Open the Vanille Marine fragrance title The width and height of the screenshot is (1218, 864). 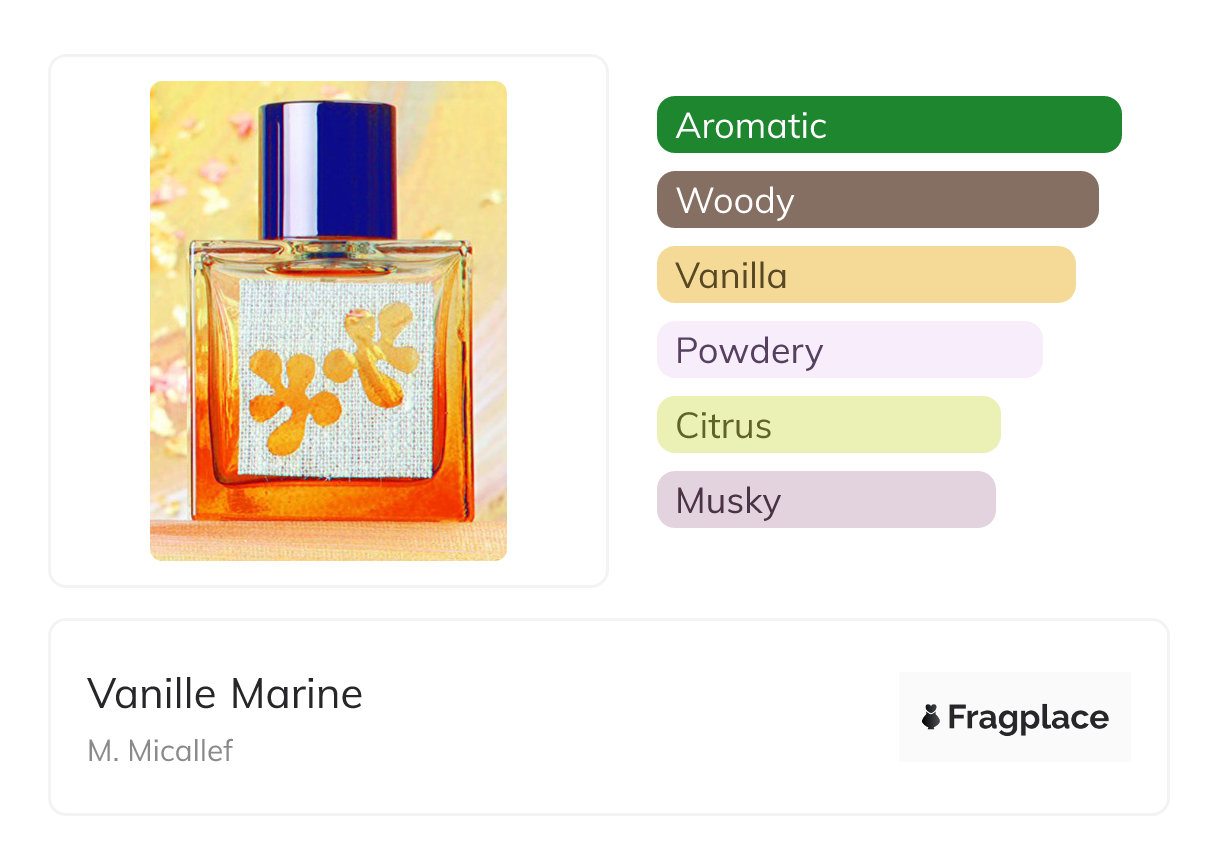pyautogui.click(x=225, y=693)
